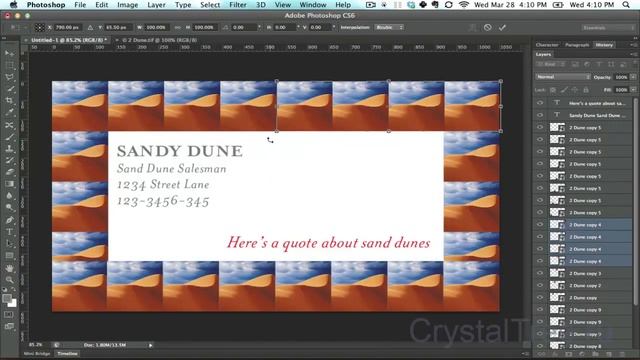Toggle lock transparent pixels
Image resolution: width=640 pixels, height=360 pixels.
click(553, 90)
